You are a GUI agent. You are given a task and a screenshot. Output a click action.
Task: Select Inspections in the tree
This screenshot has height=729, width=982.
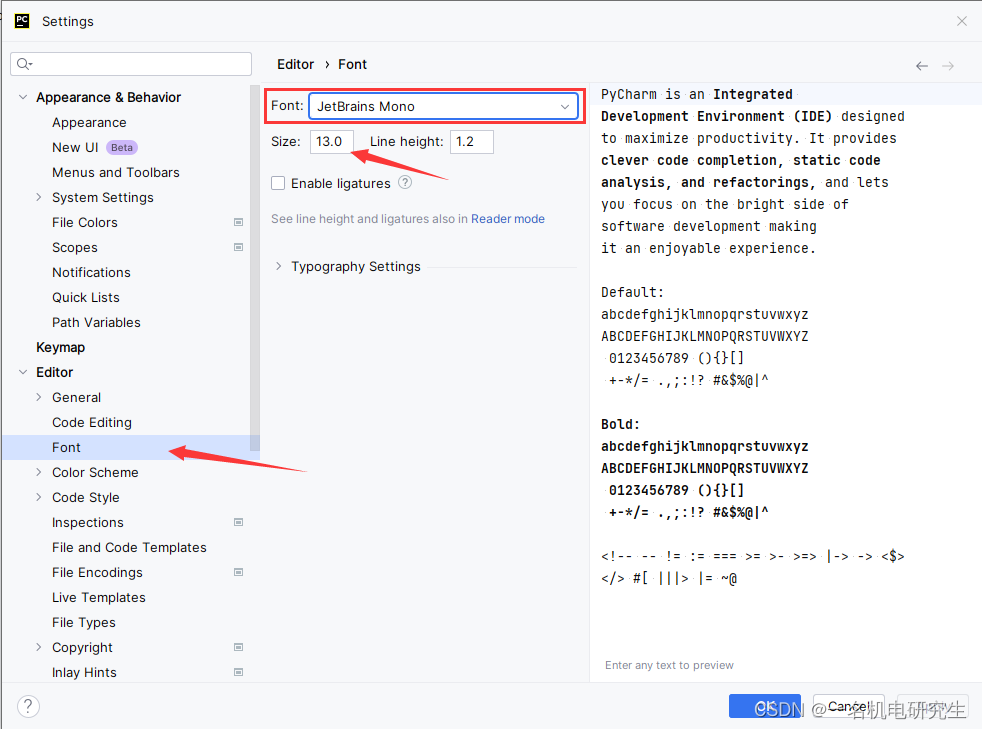coord(88,522)
